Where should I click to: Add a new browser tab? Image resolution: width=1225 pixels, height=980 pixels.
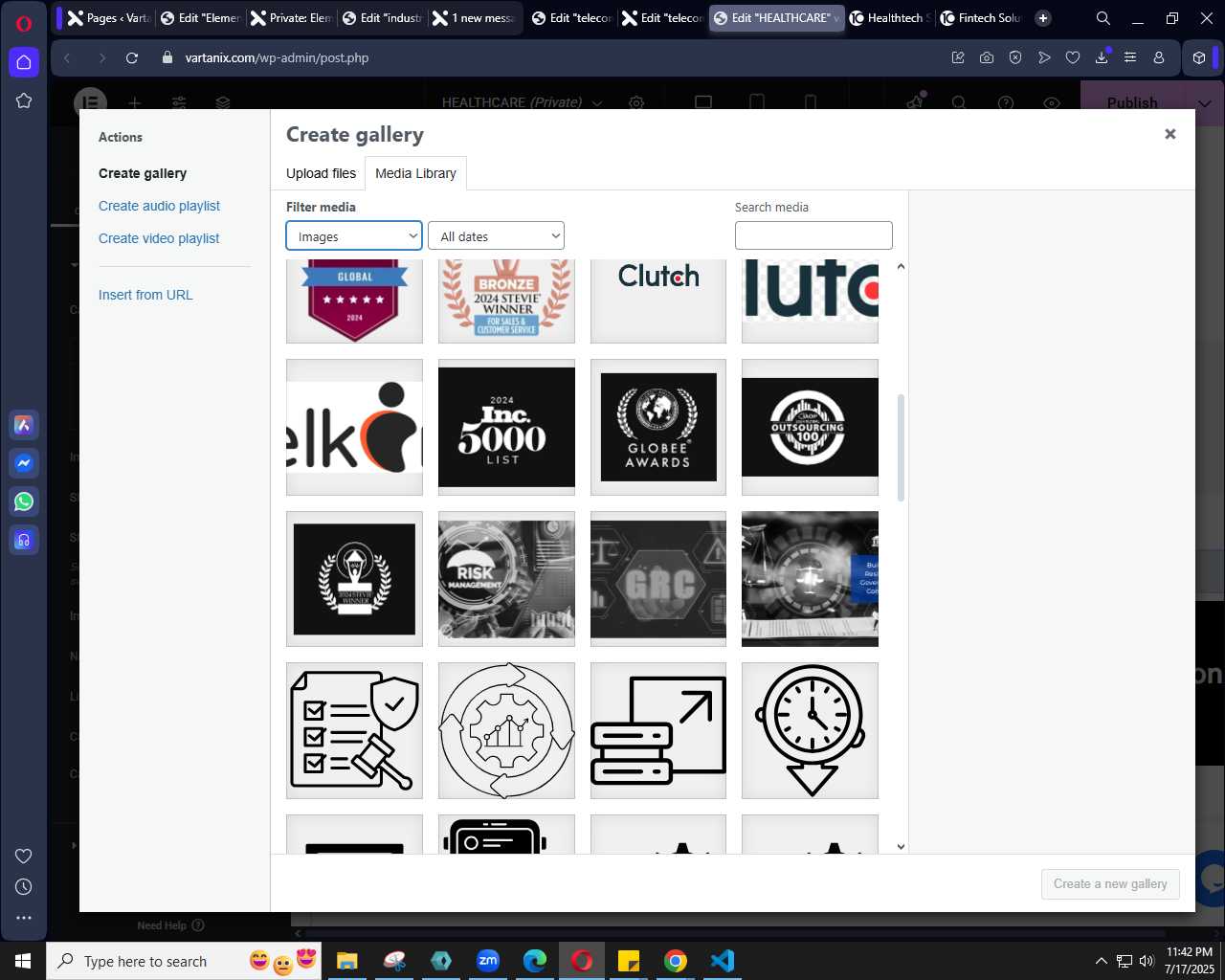point(1043,18)
